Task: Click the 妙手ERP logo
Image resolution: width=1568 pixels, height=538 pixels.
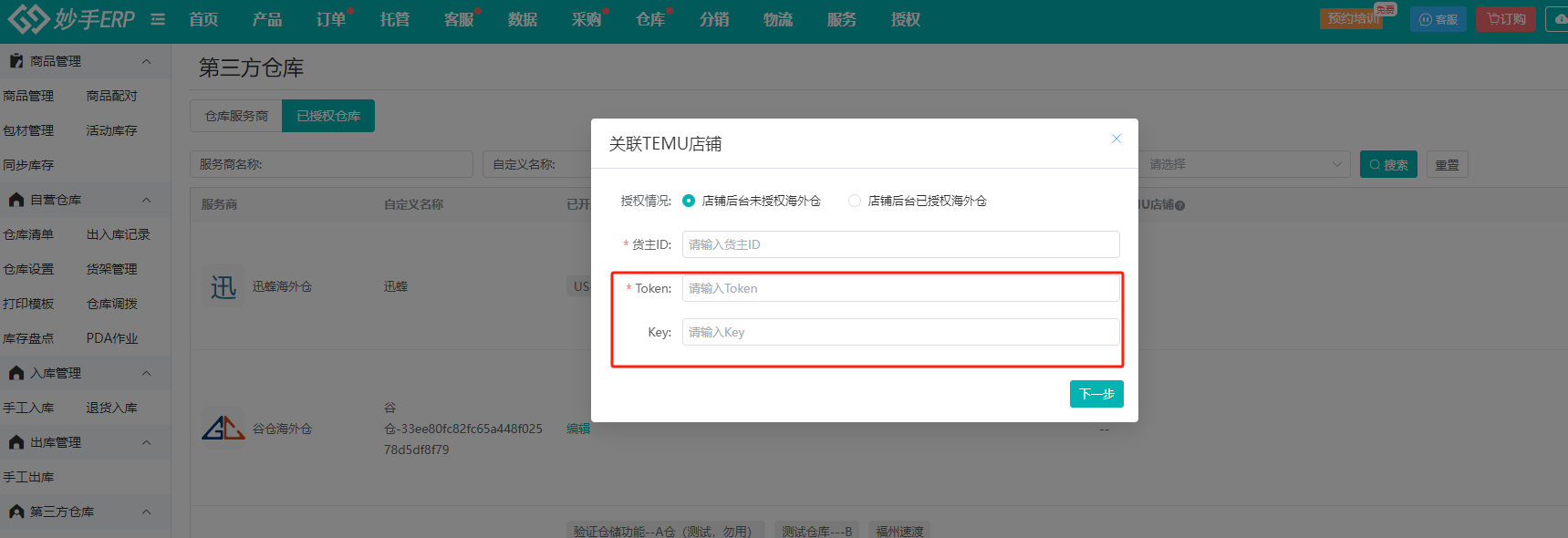Action: pyautogui.click(x=71, y=18)
